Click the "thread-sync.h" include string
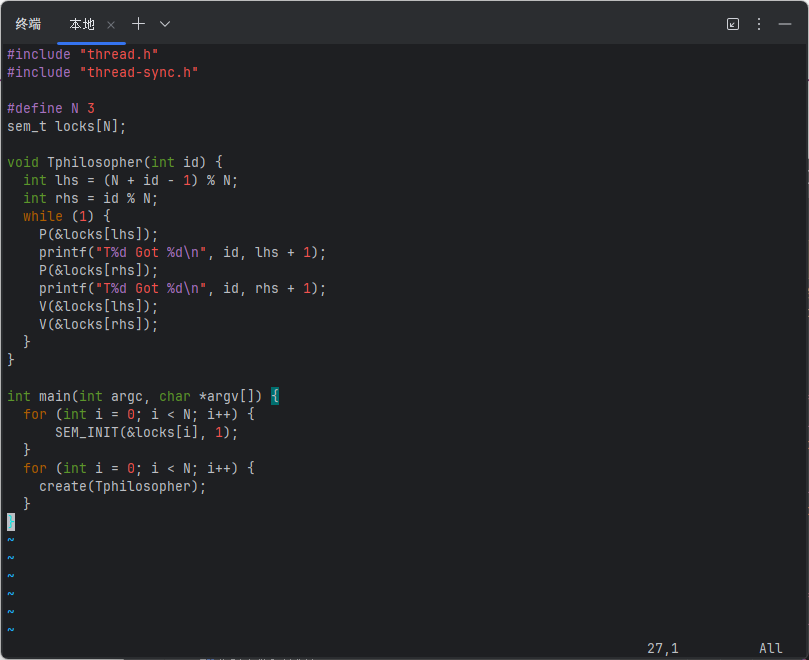The width and height of the screenshot is (809, 660). pyautogui.click(x=139, y=72)
